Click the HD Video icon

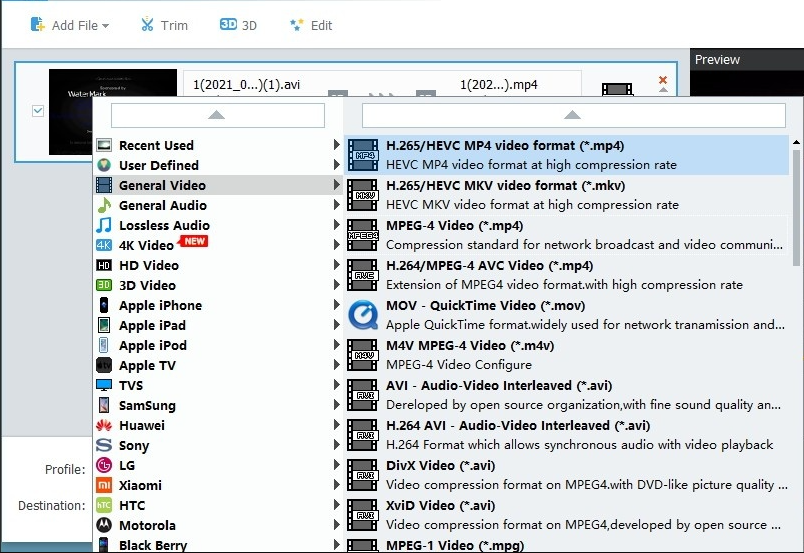click(104, 265)
